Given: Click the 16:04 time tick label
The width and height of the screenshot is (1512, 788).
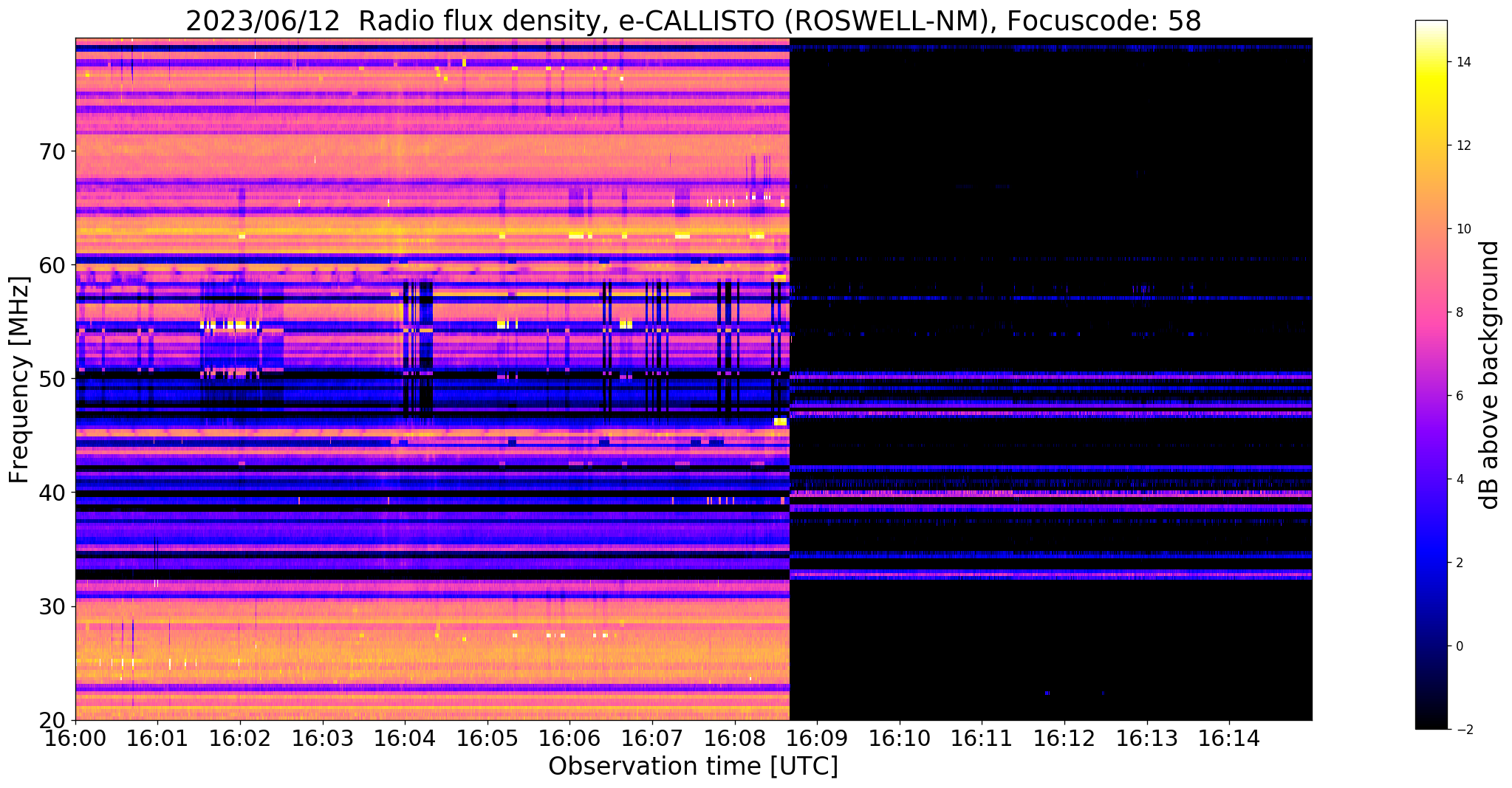Looking at the screenshot, I should [x=405, y=737].
